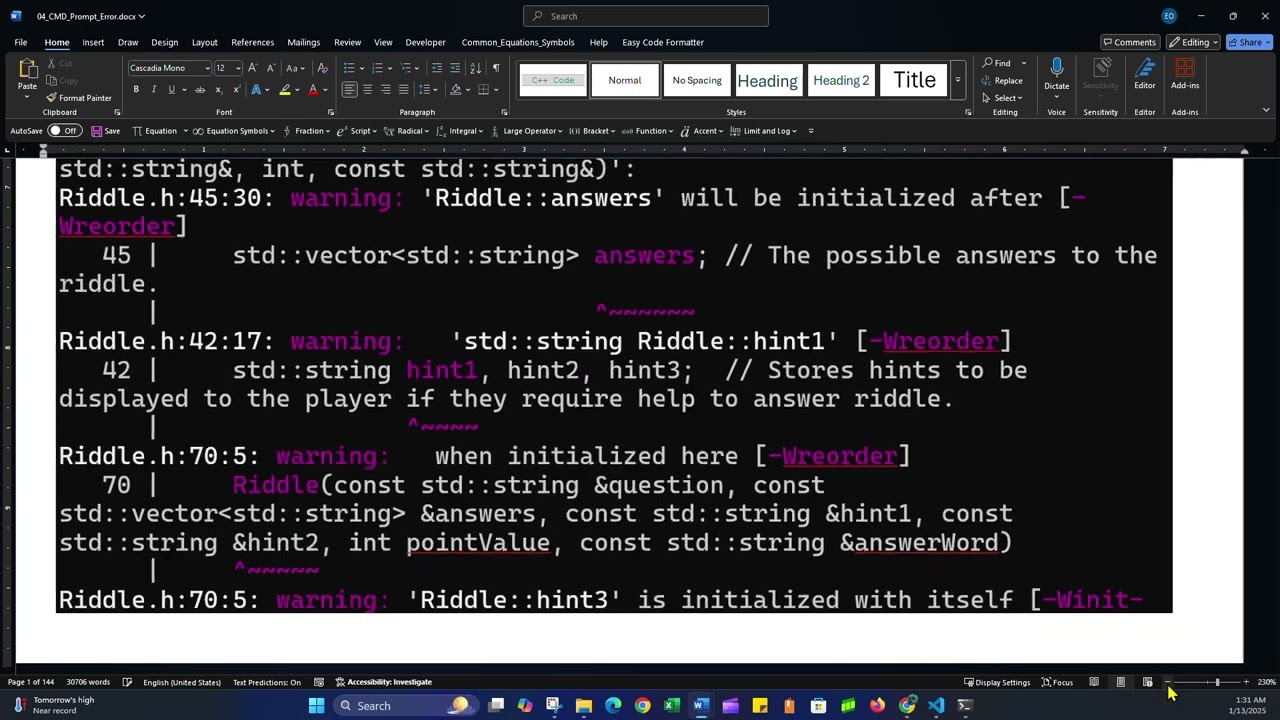Screen dimensions: 1280x720
Task: Start Dictate microphone
Action: pos(1056,69)
